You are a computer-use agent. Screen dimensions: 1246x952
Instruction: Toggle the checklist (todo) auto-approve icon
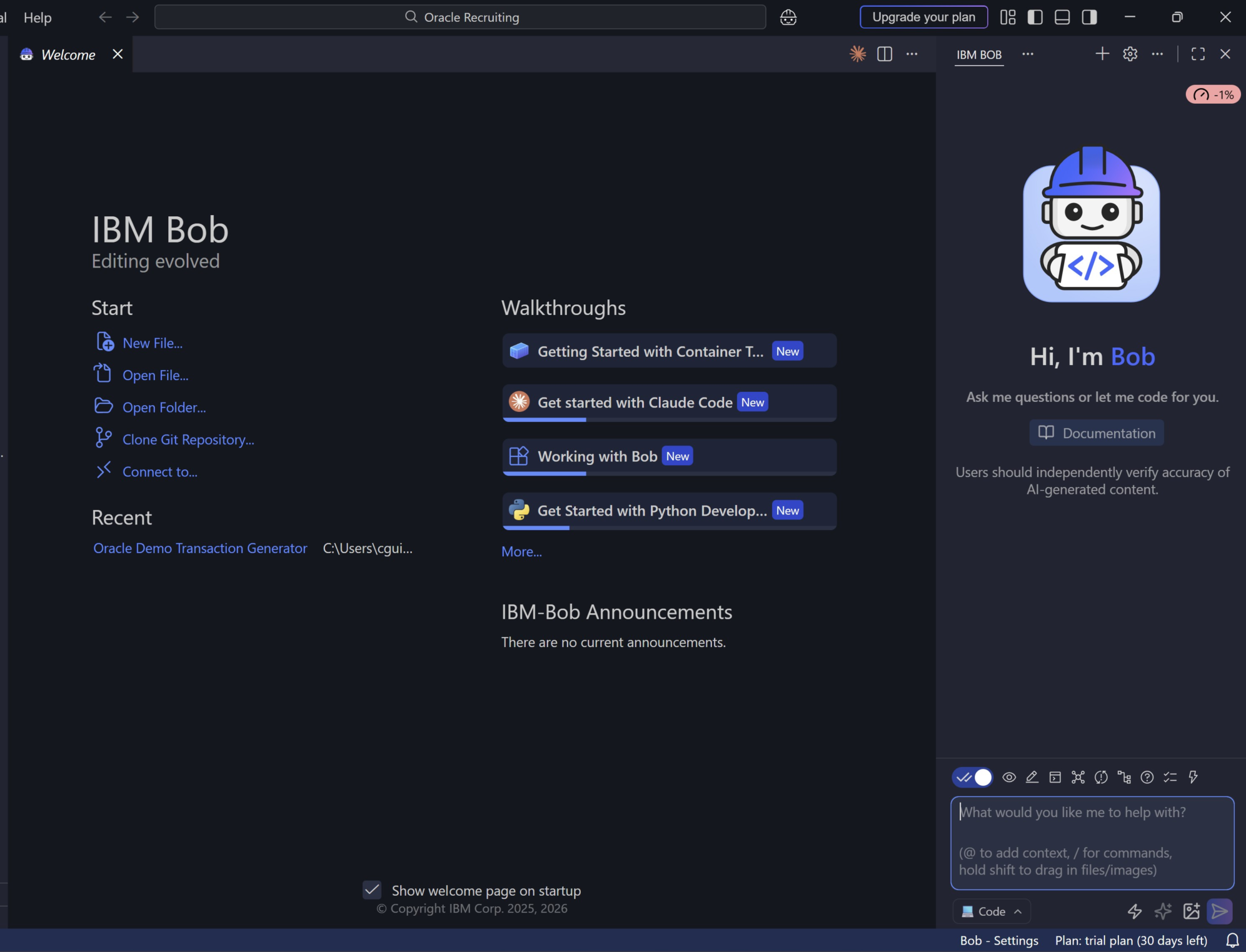1170,777
